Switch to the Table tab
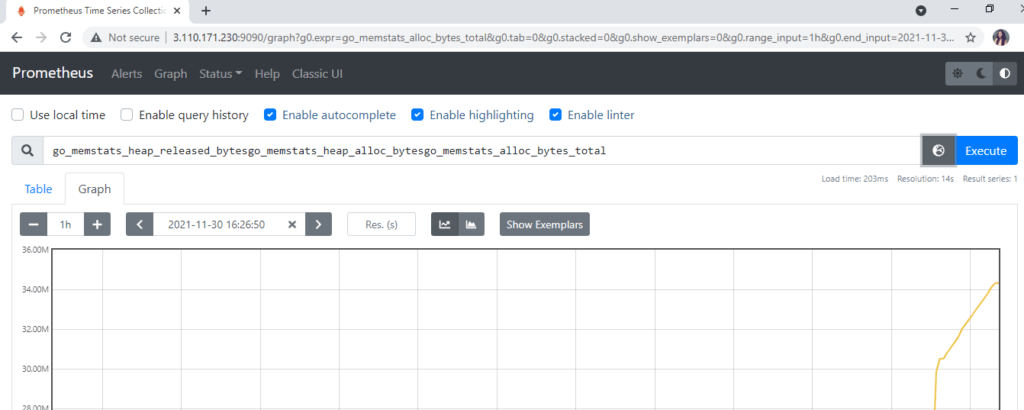This screenshot has width=1024, height=410. [x=38, y=189]
